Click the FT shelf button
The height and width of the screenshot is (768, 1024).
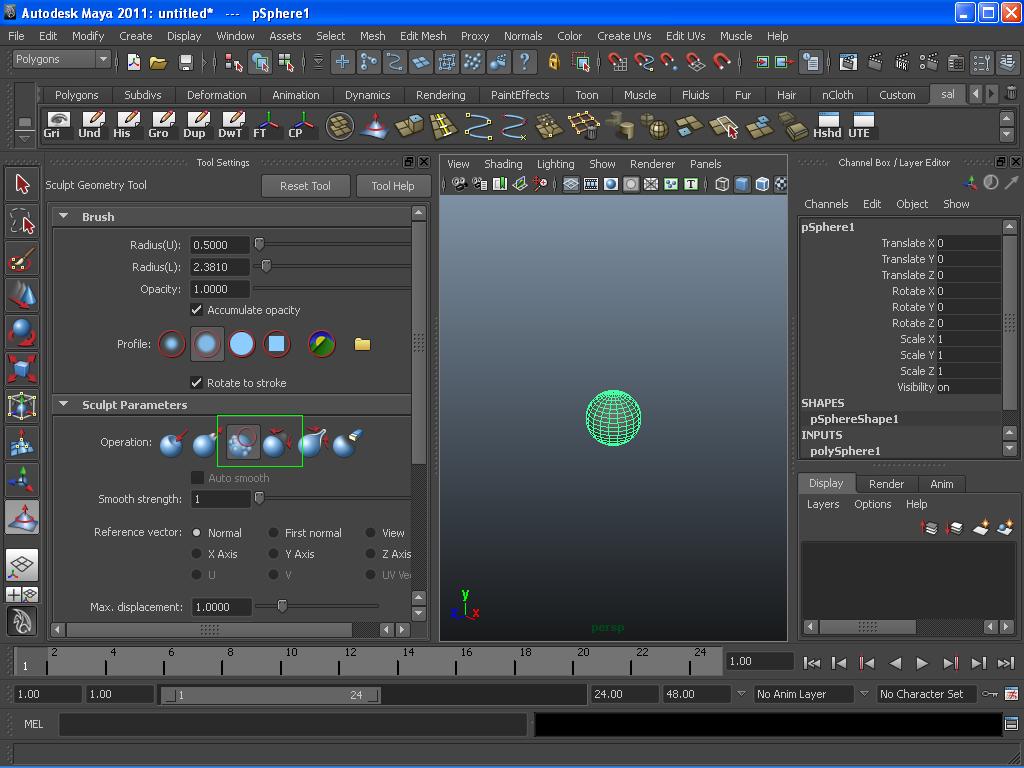click(x=268, y=125)
